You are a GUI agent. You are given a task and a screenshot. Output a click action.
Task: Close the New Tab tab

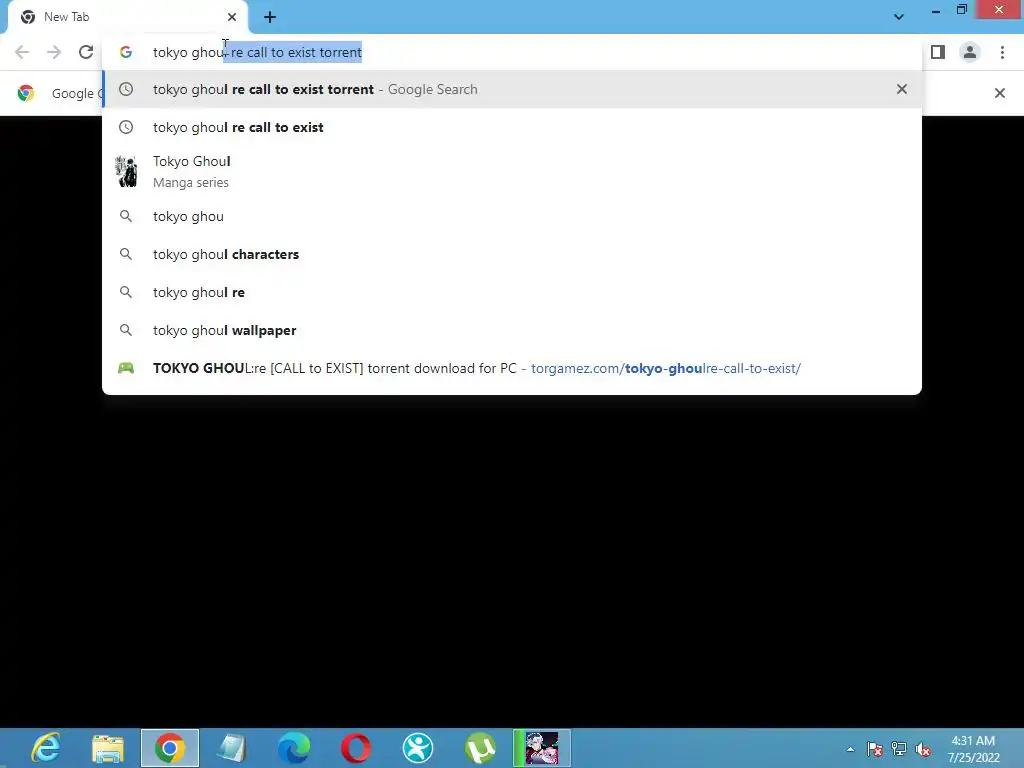[232, 17]
